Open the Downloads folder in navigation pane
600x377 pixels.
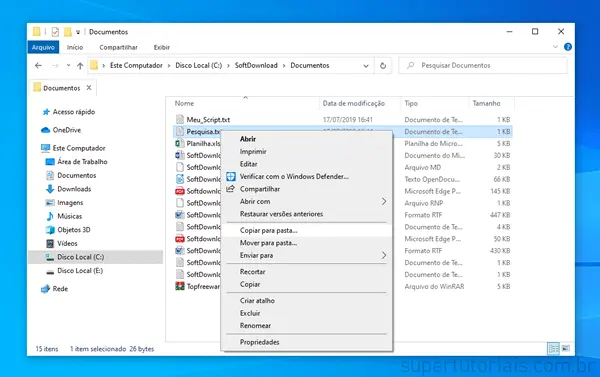74,189
